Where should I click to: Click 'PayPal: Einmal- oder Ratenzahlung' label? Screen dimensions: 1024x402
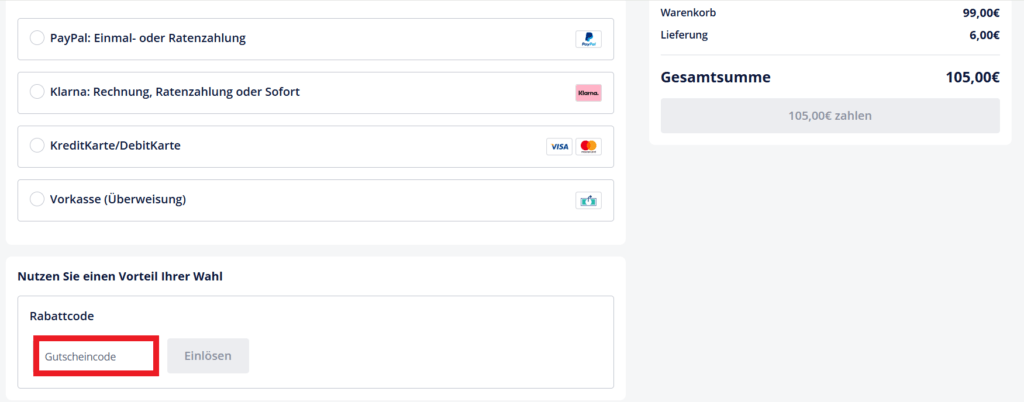[148, 38]
